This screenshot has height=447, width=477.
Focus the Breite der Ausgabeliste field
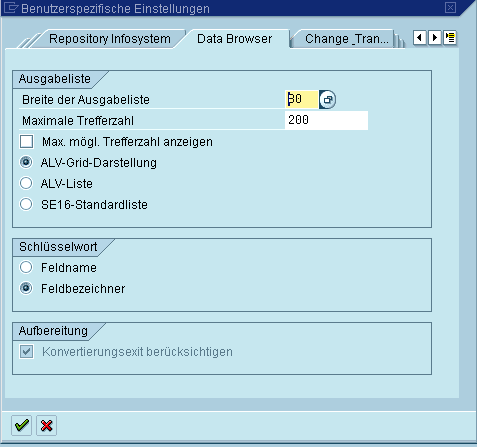[x=302, y=99]
